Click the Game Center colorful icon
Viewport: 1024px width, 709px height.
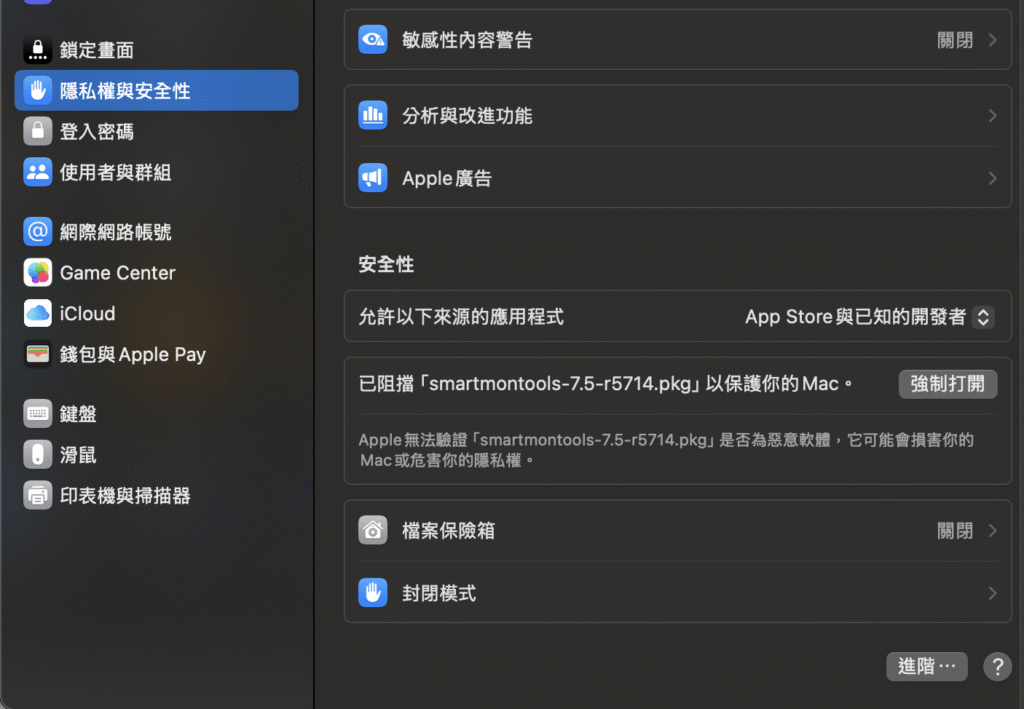coord(38,273)
